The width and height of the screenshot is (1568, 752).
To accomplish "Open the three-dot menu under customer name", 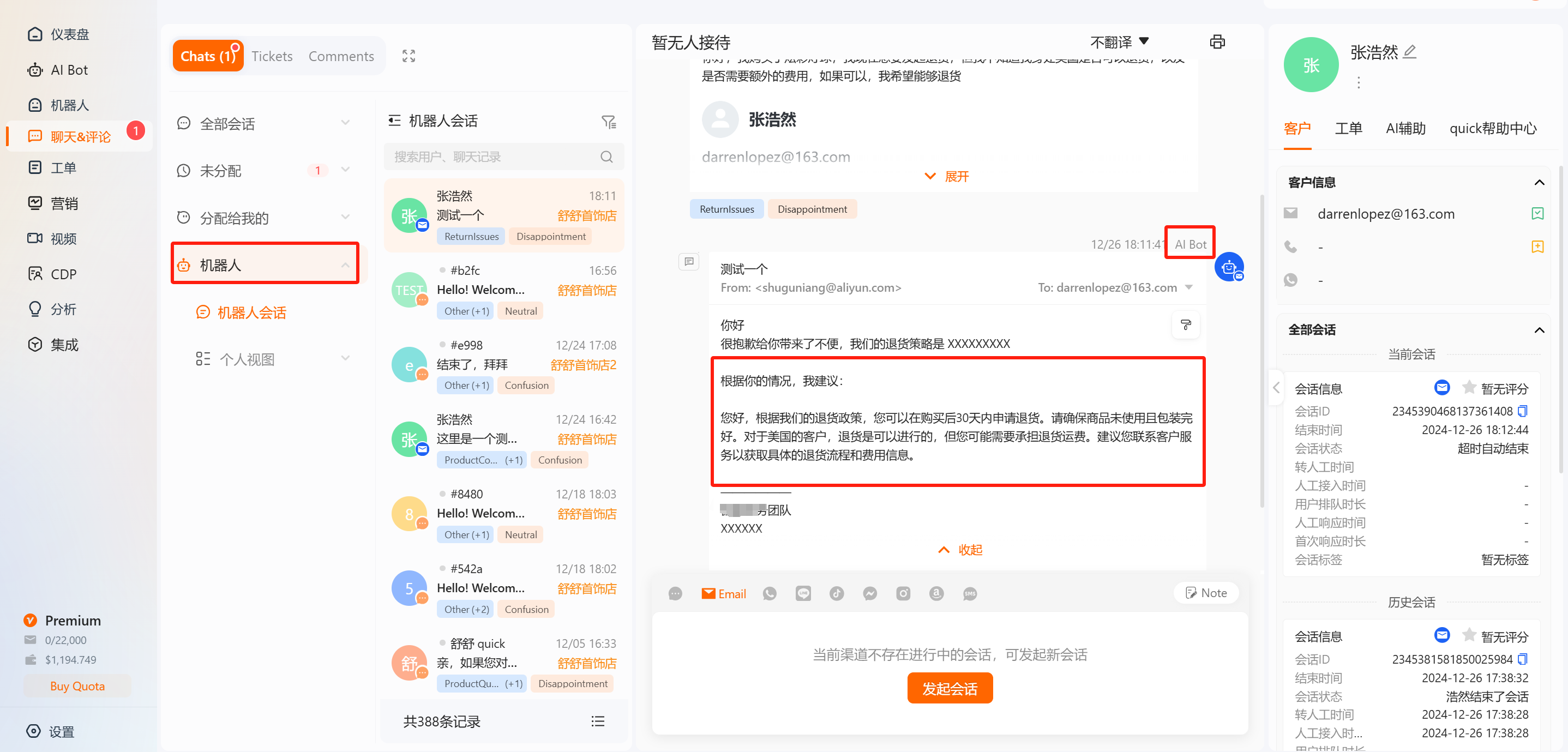I will (1359, 83).
